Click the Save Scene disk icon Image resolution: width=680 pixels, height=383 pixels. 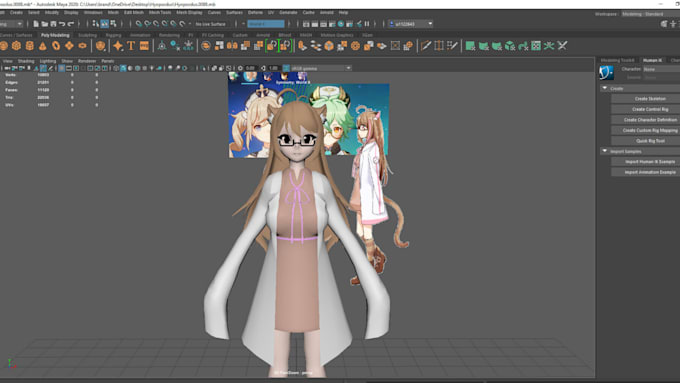point(53,24)
